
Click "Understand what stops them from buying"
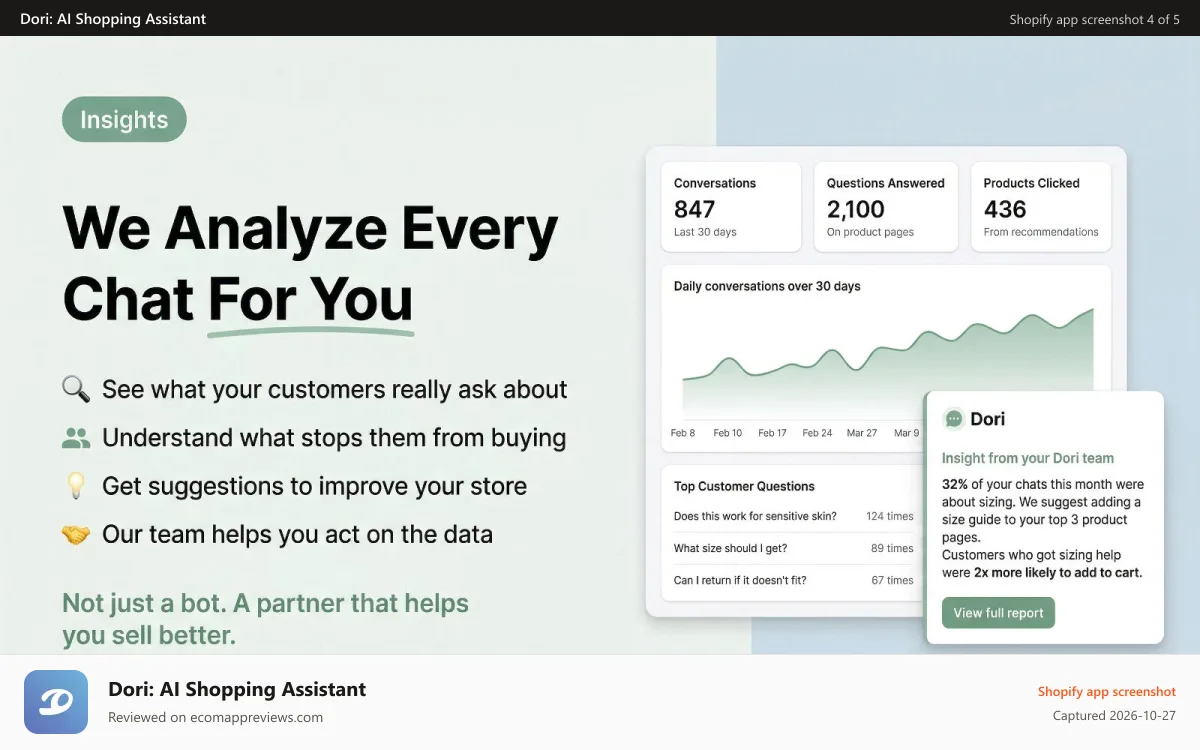coord(334,438)
